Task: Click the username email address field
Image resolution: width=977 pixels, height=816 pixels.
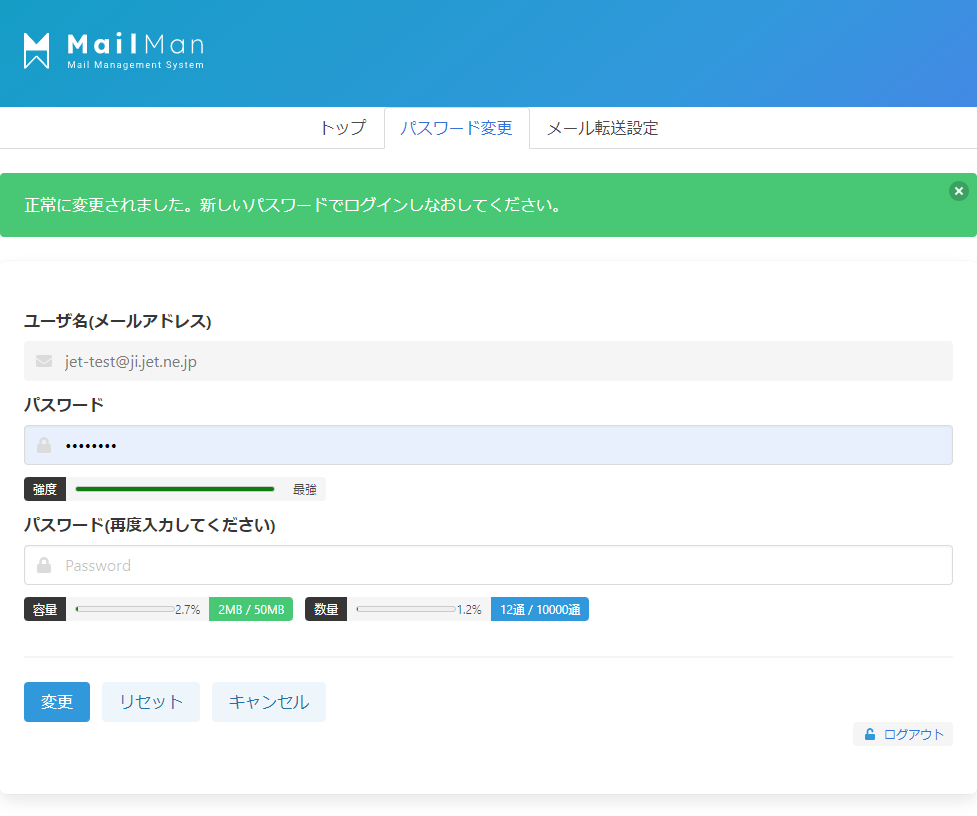Action: coord(500,361)
